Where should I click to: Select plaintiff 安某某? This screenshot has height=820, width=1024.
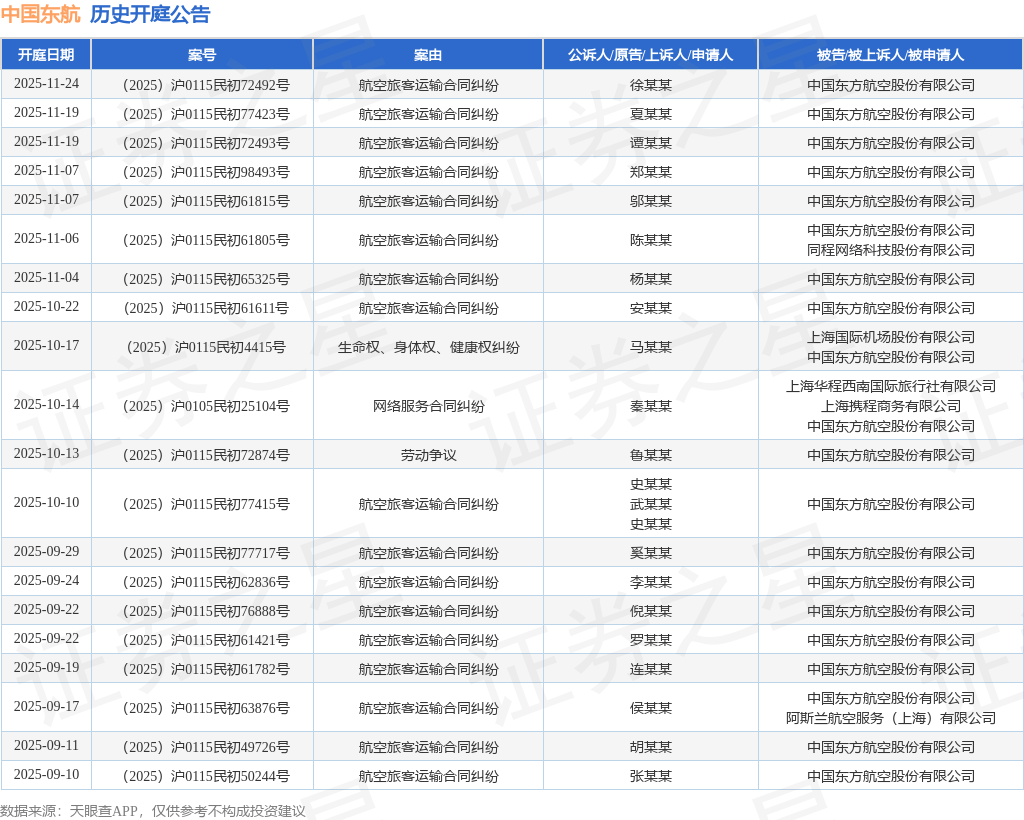tap(650, 308)
